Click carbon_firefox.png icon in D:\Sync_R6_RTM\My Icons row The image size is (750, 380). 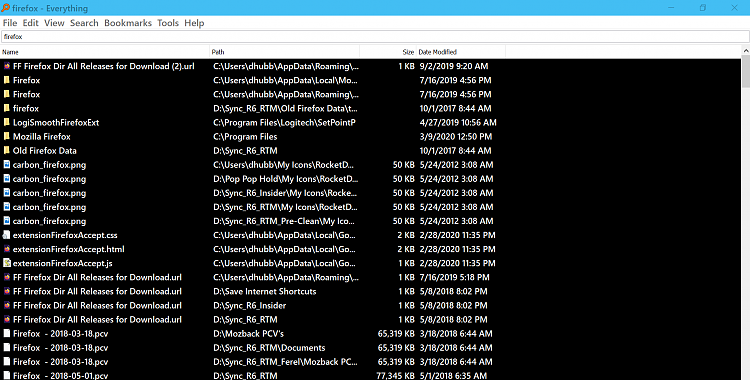tap(7, 207)
